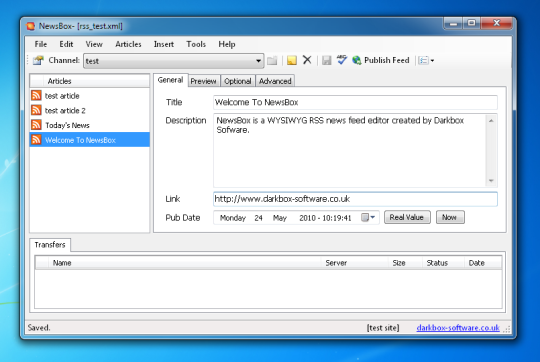
Task: Click the black X delete article icon
Action: [x=307, y=60]
